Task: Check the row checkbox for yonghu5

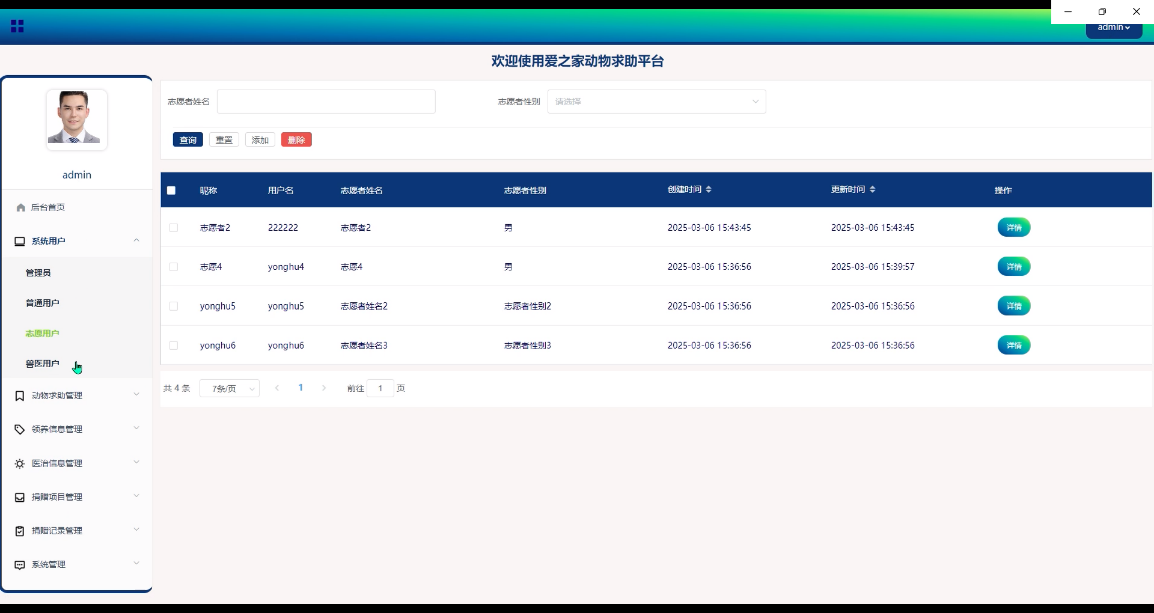Action: click(172, 306)
